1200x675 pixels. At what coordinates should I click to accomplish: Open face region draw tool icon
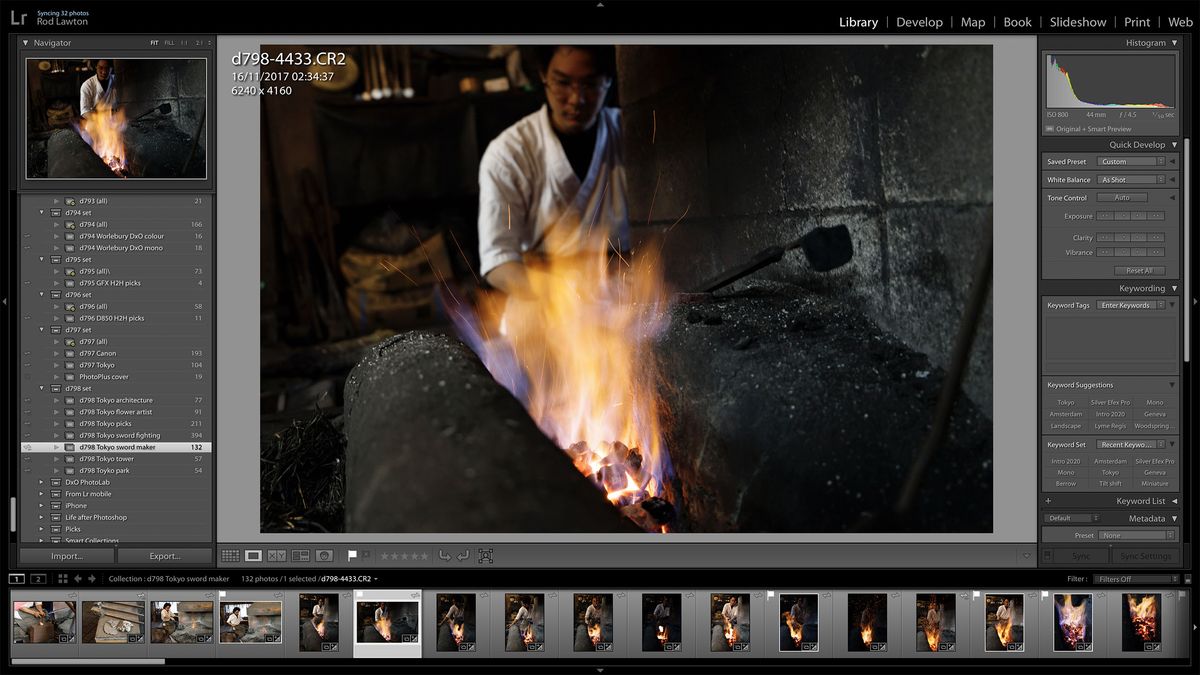tap(486, 555)
